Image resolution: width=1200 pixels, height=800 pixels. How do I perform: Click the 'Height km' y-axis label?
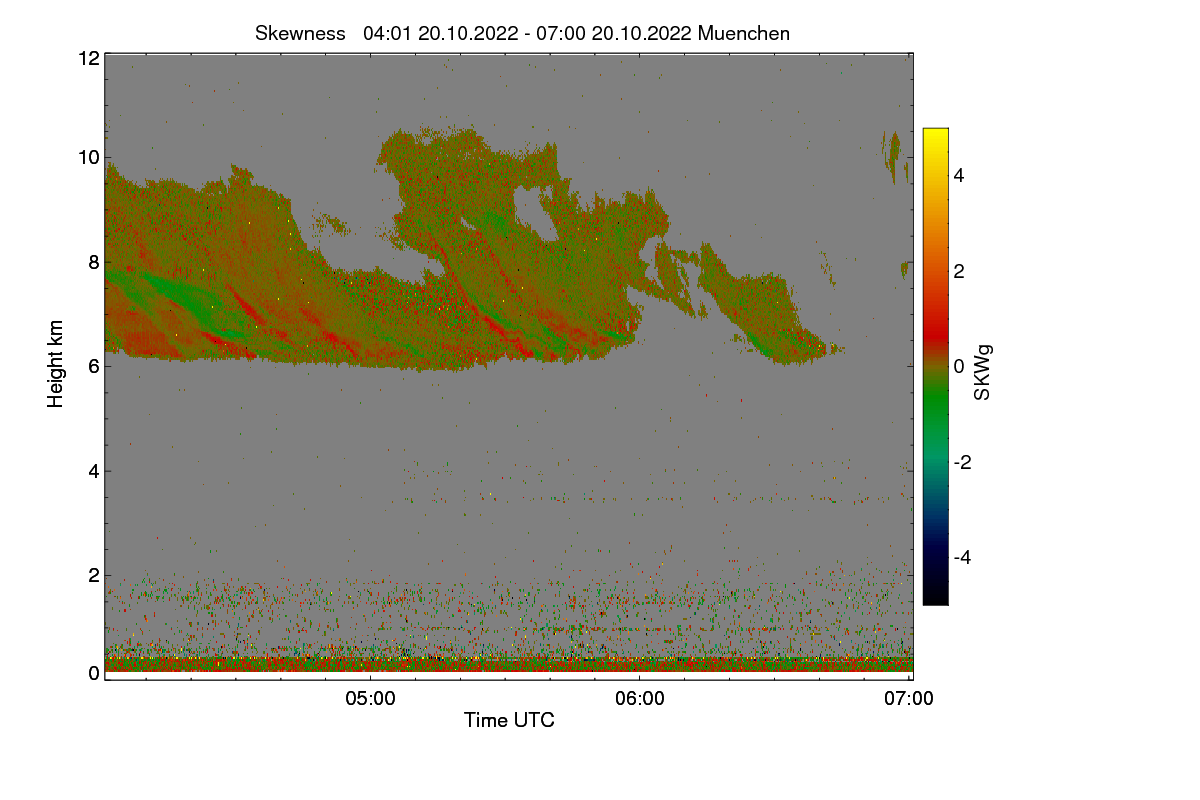point(56,364)
